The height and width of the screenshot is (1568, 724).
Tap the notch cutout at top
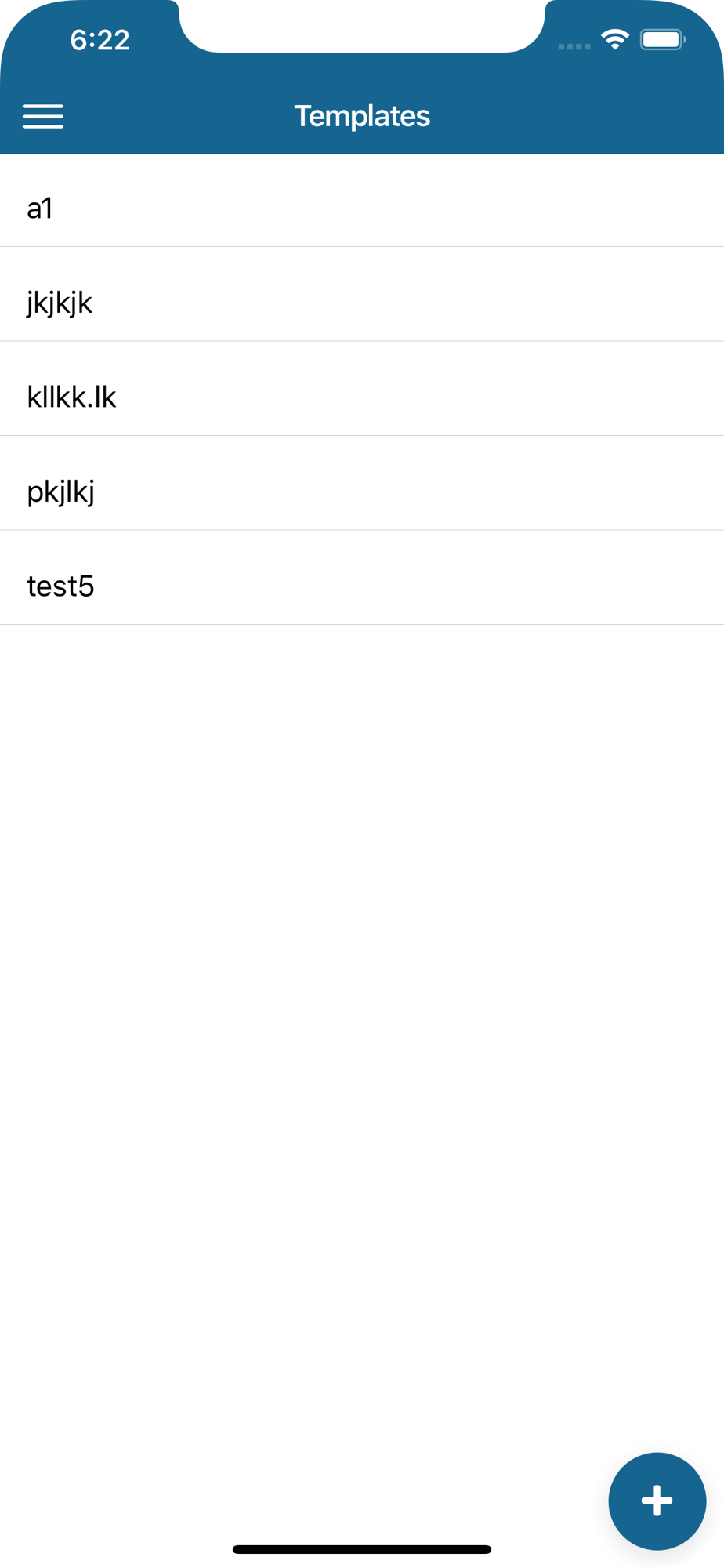[x=362, y=24]
